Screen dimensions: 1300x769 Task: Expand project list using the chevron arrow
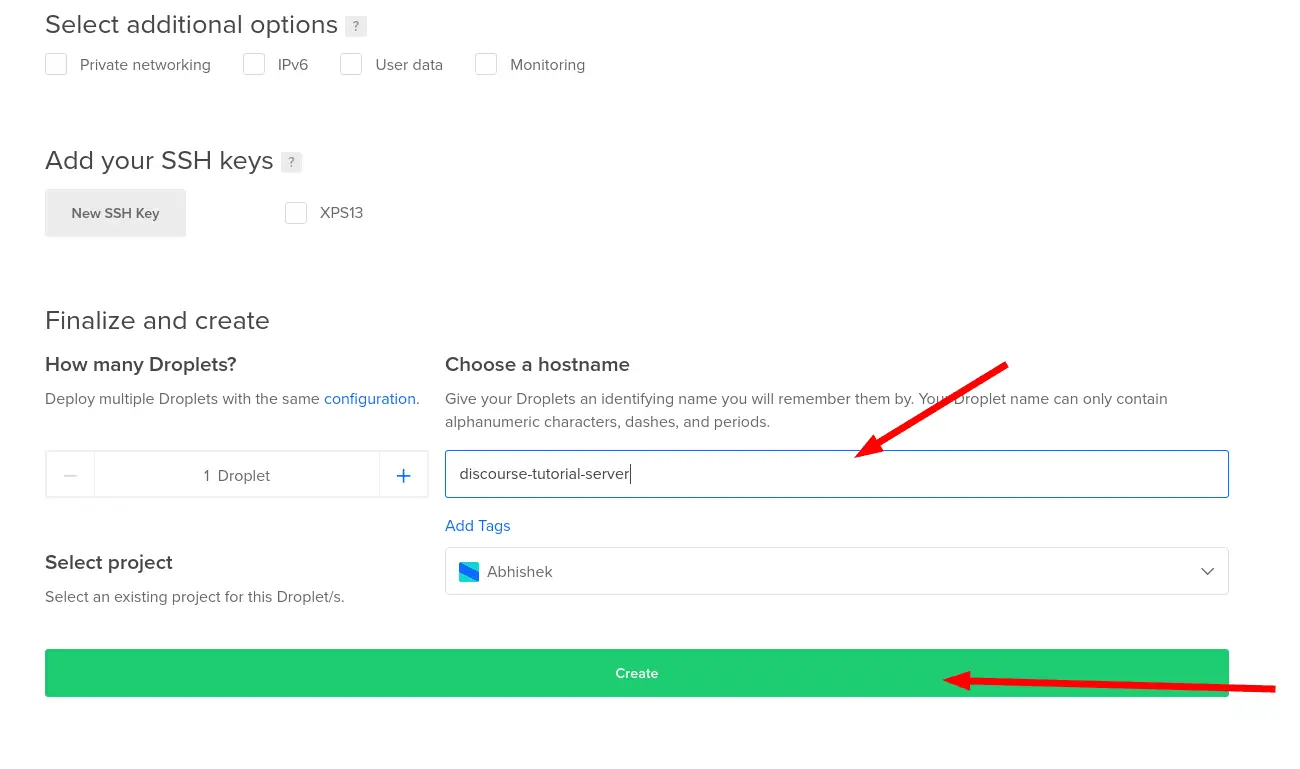1207,572
